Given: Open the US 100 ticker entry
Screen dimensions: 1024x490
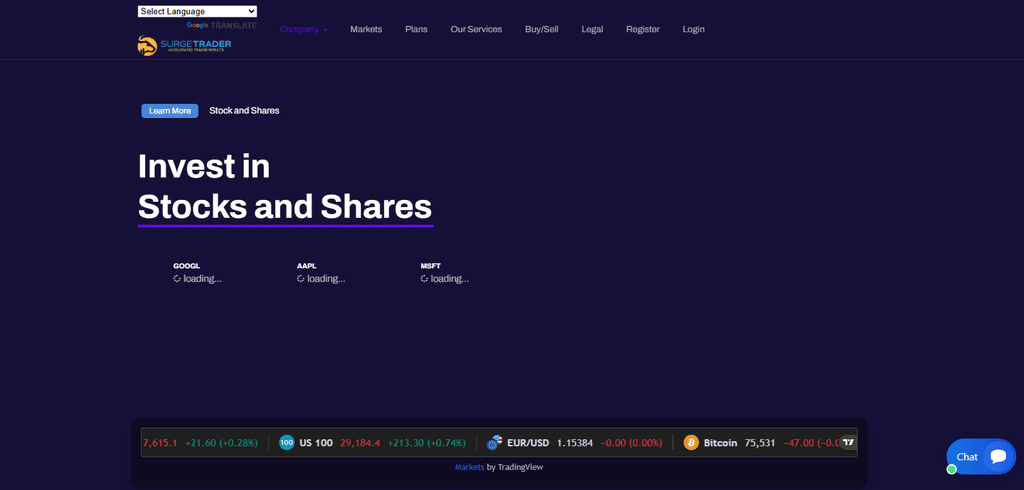Looking at the screenshot, I should (372, 443).
